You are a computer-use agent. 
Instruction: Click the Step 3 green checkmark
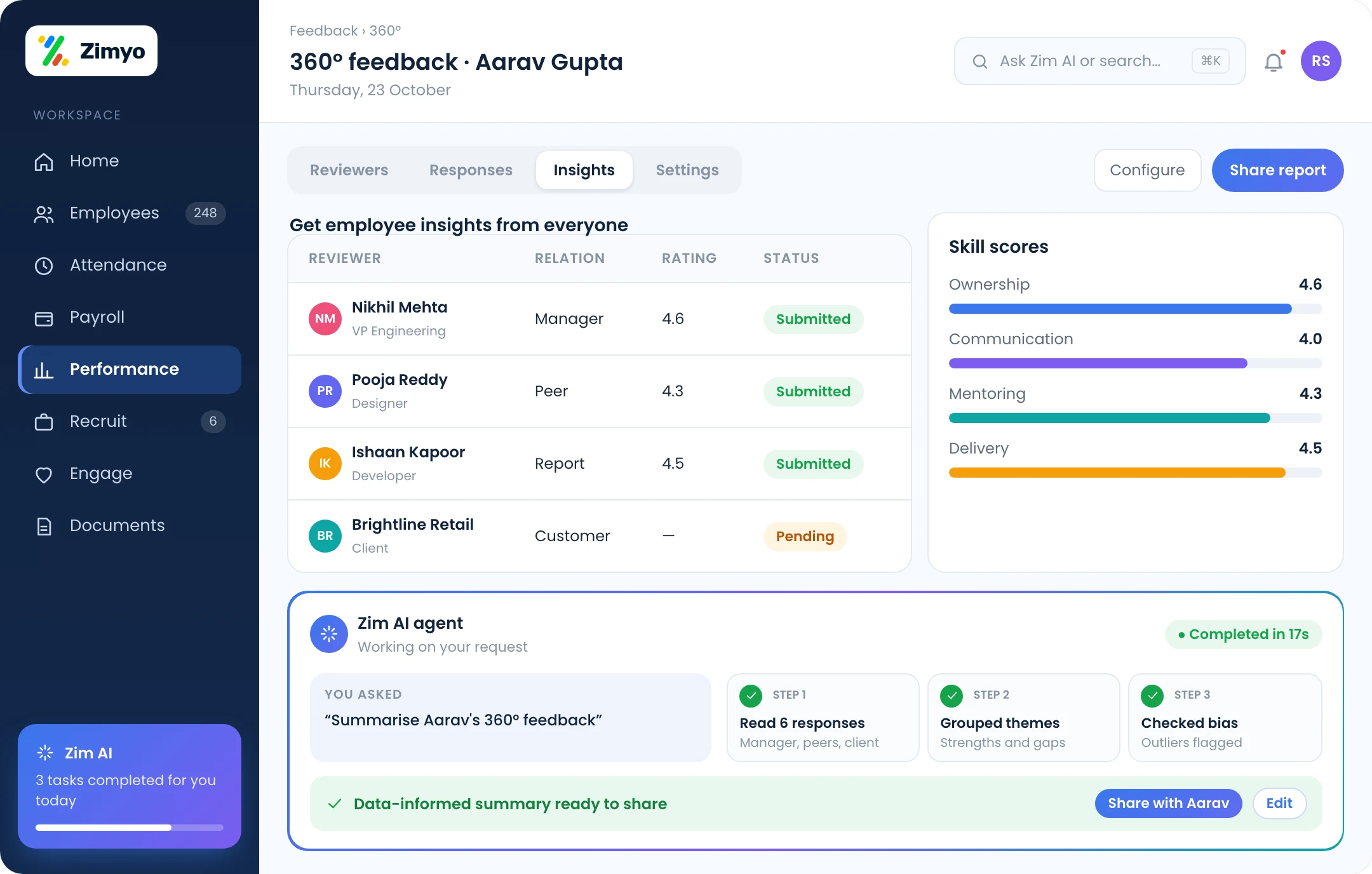tap(1152, 696)
